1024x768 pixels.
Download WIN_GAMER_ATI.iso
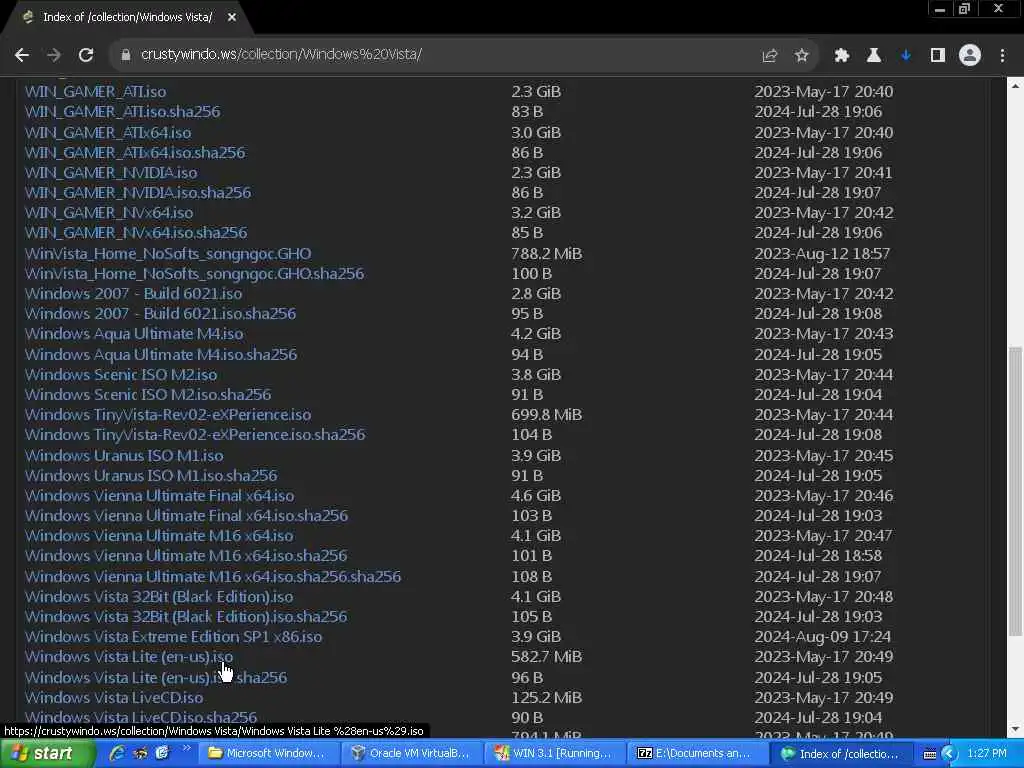tap(95, 92)
